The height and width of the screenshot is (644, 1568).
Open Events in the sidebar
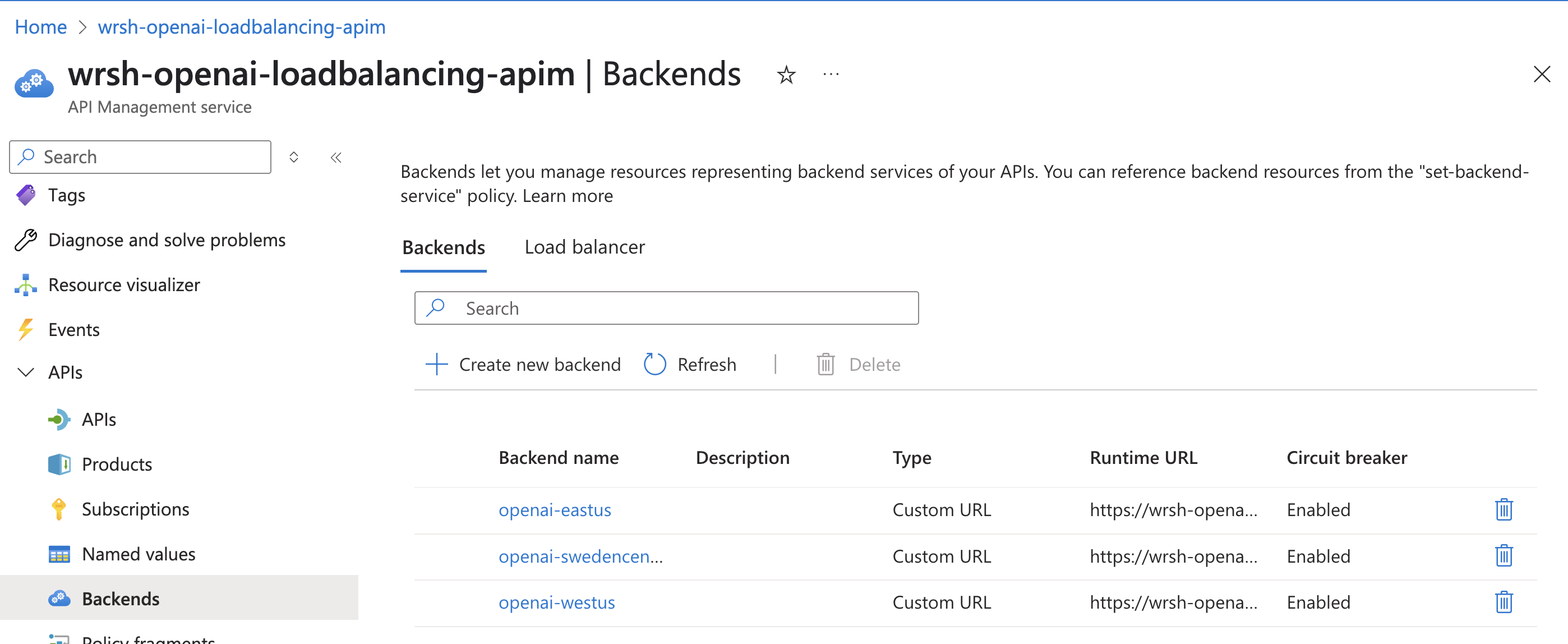tap(73, 330)
